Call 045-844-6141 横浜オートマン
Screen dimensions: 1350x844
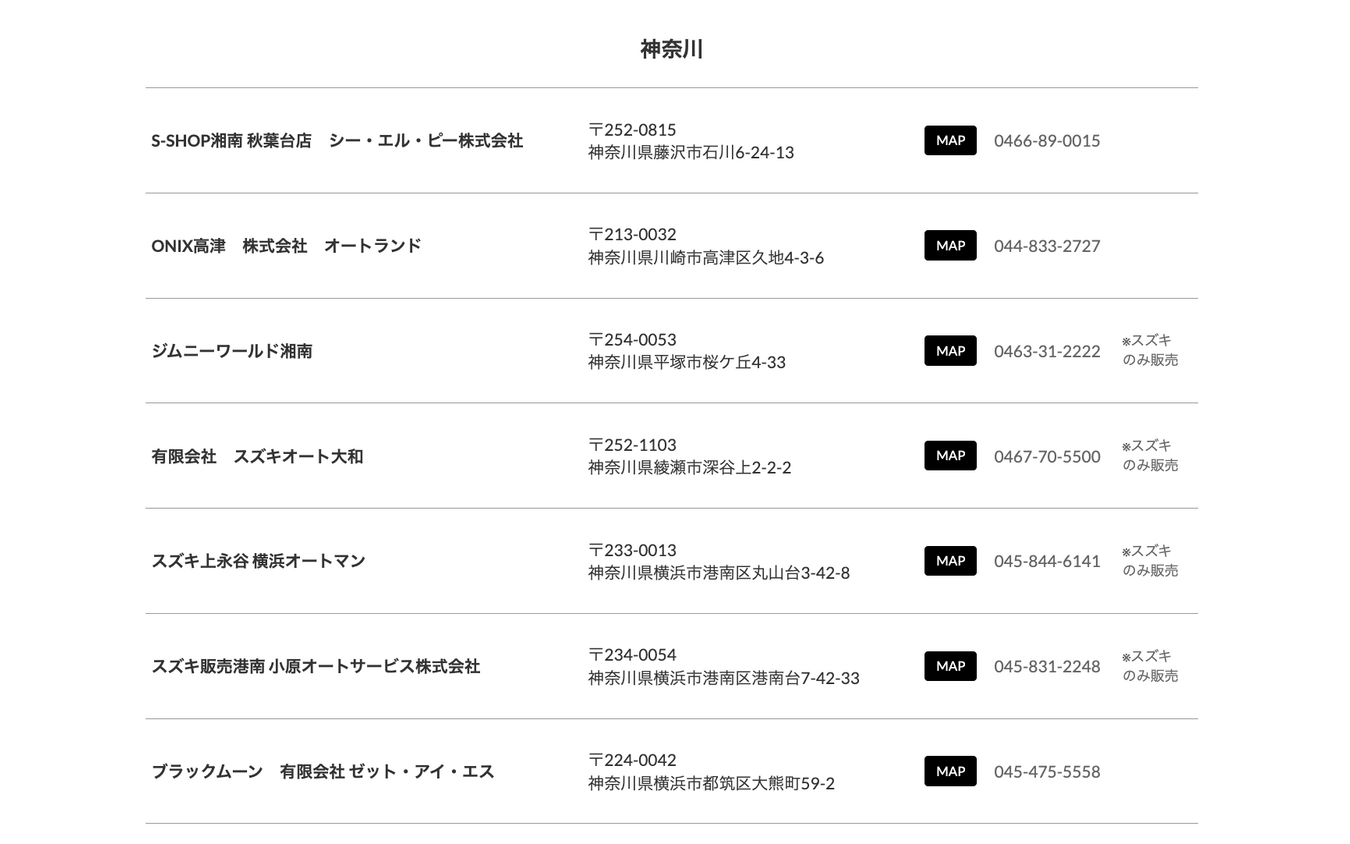[1047, 561]
